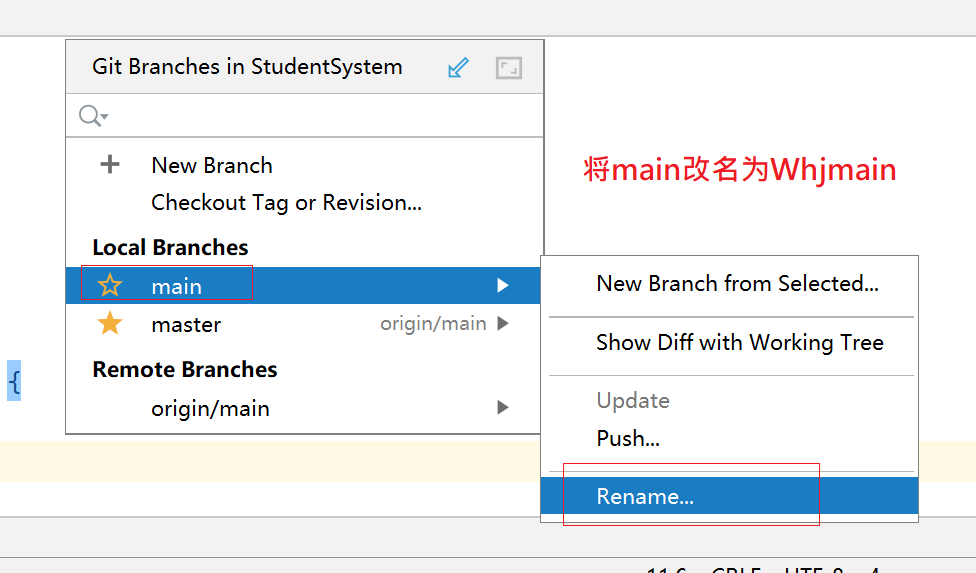Image resolution: width=976 pixels, height=573 pixels.
Task: Open origin/main remote branch submenu arrow
Action: (x=503, y=408)
